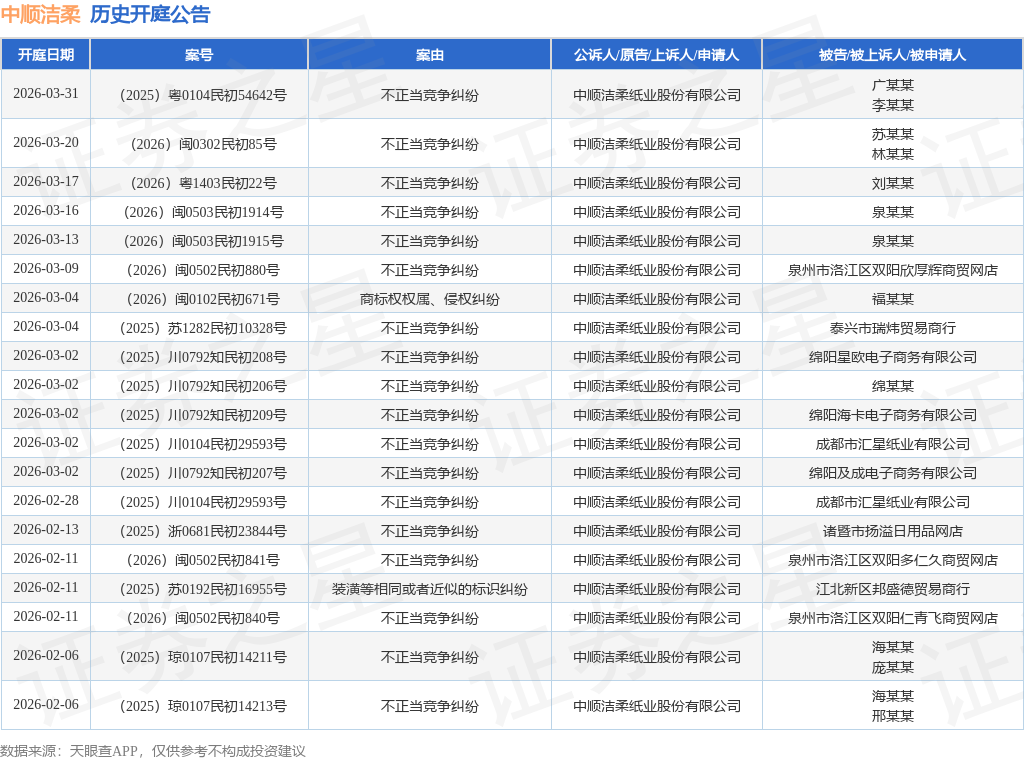Select date cell 2026-03-13
Screen dimensions: 1024x760
[46, 240]
